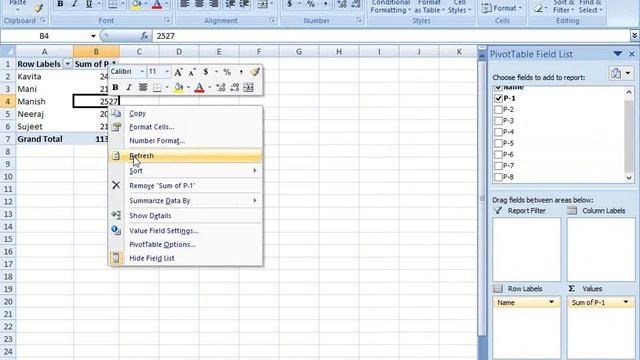Click field list scrollbar down arrow

[629, 178]
